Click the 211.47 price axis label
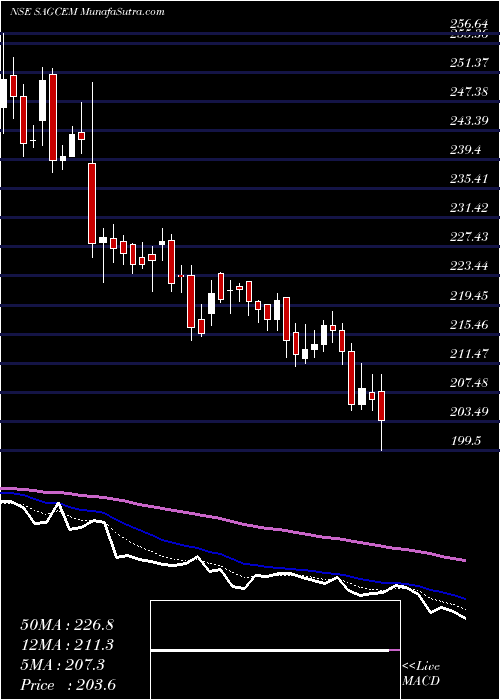Viewport: 500px width, 700px height. [x=469, y=354]
